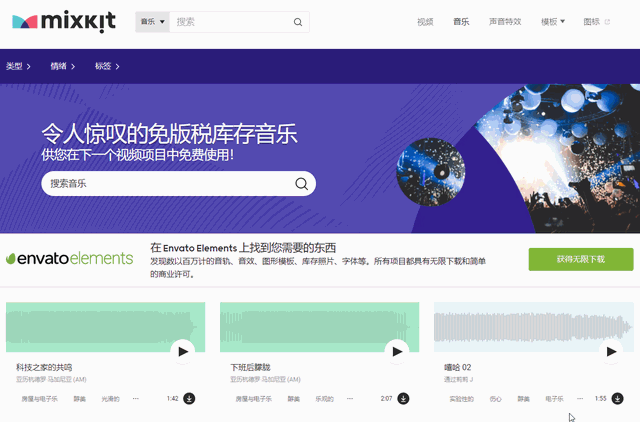The height and width of the screenshot is (422, 640).
Task: Open the artist link under 科技之家的共鸣
Action: pyautogui.click(x=51, y=380)
